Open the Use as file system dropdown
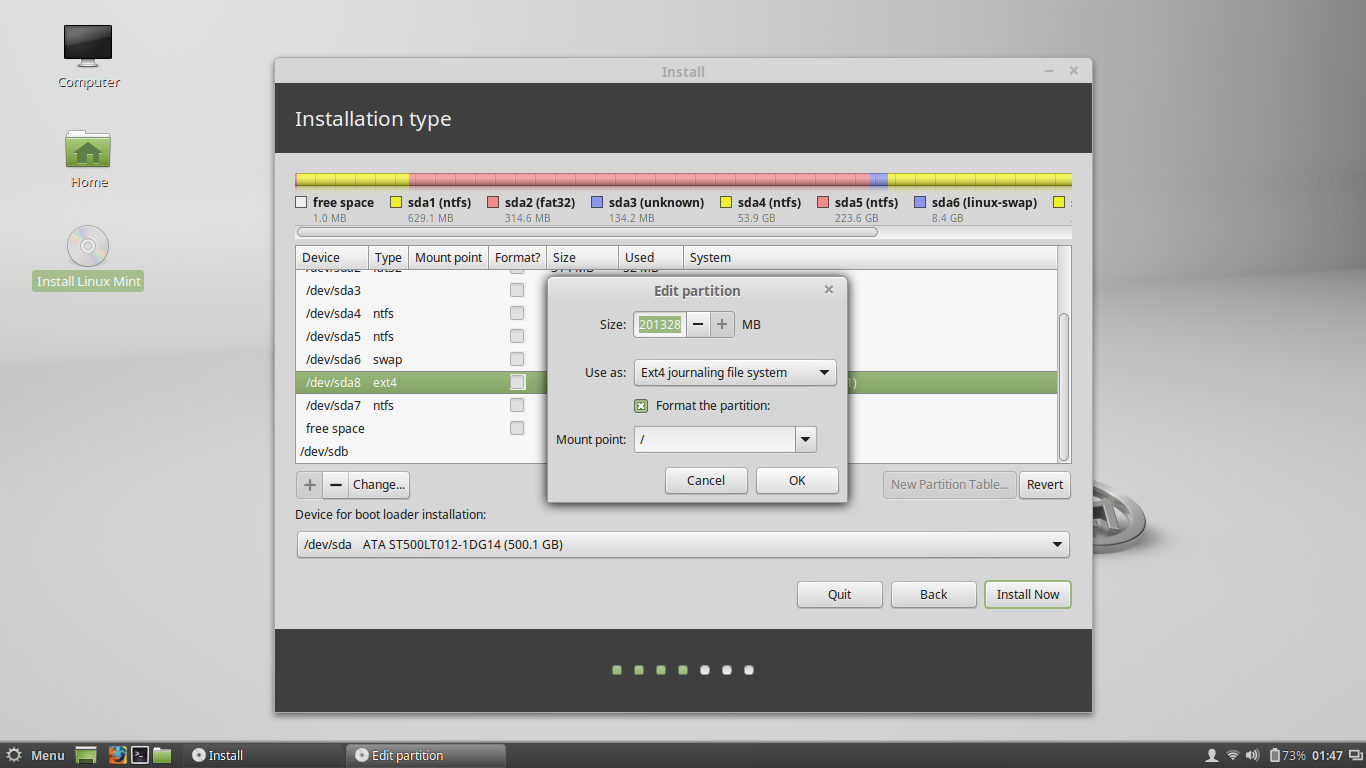This screenshot has width=1366, height=768. click(x=735, y=372)
